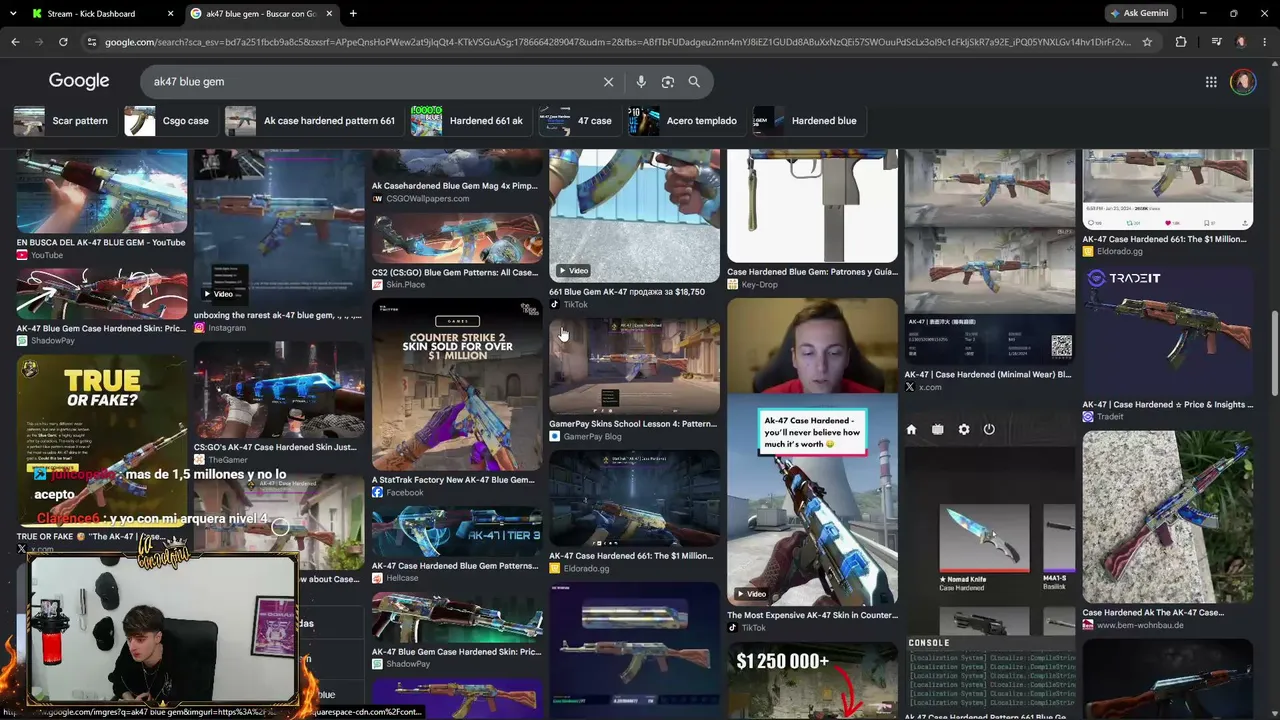Click the Google logo
Viewport: 1280px width, 720px height.
click(x=79, y=81)
